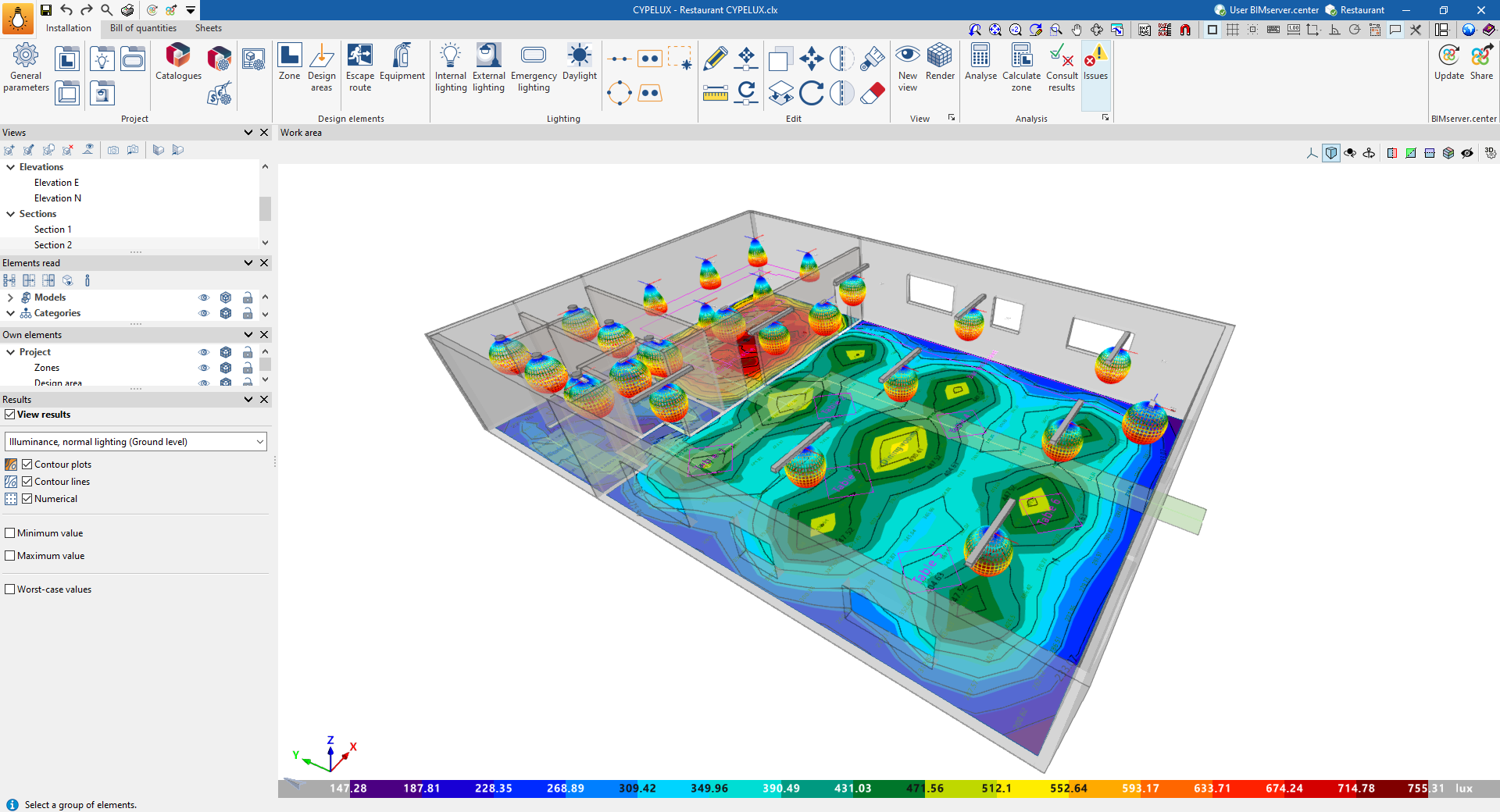
Task: Collapse the Elements read panel chevron
Action: click(248, 263)
